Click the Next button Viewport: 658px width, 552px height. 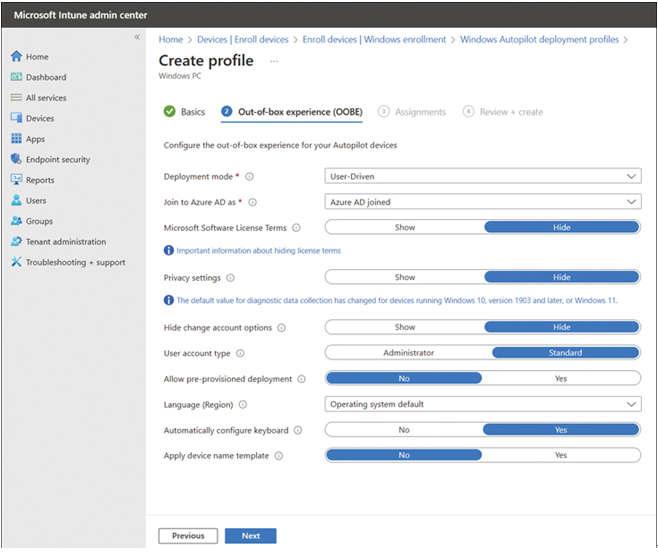click(x=251, y=536)
